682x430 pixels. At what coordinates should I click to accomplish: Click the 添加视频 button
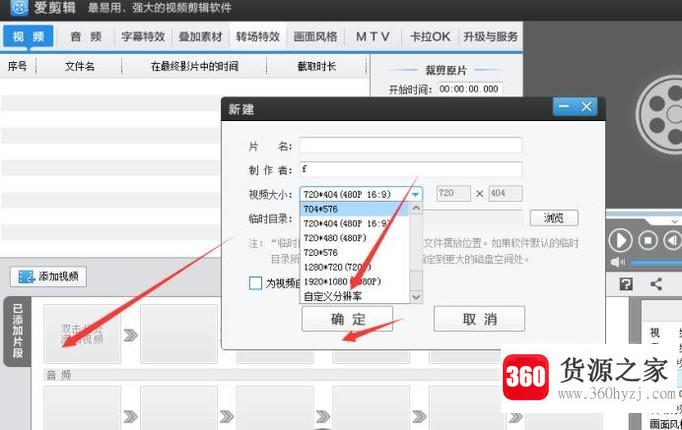tap(48, 277)
